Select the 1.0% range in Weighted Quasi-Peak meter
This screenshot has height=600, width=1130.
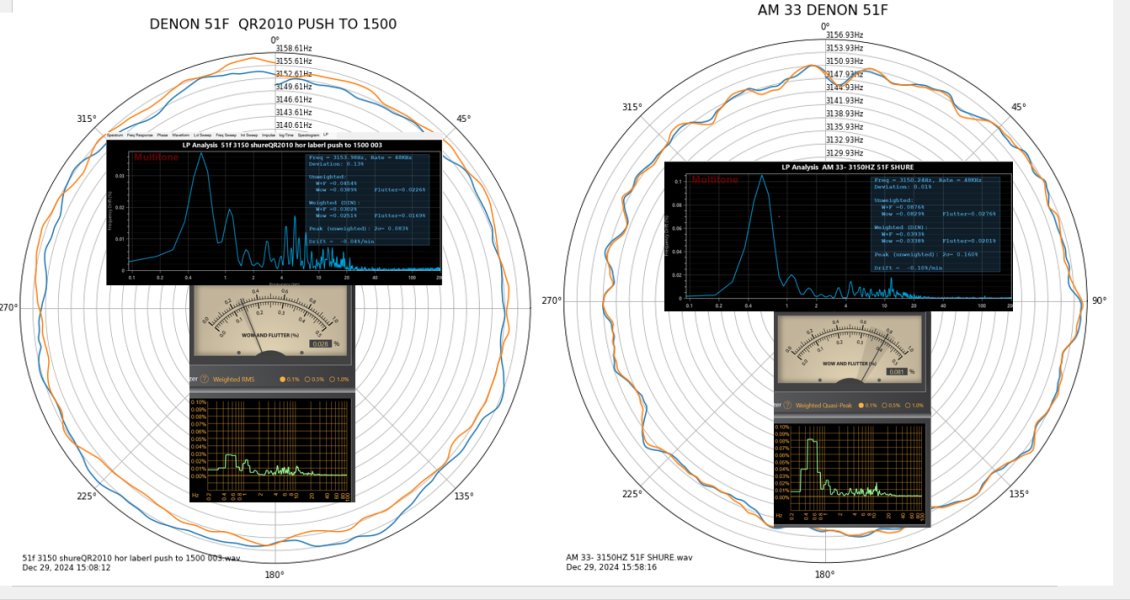[917, 406]
